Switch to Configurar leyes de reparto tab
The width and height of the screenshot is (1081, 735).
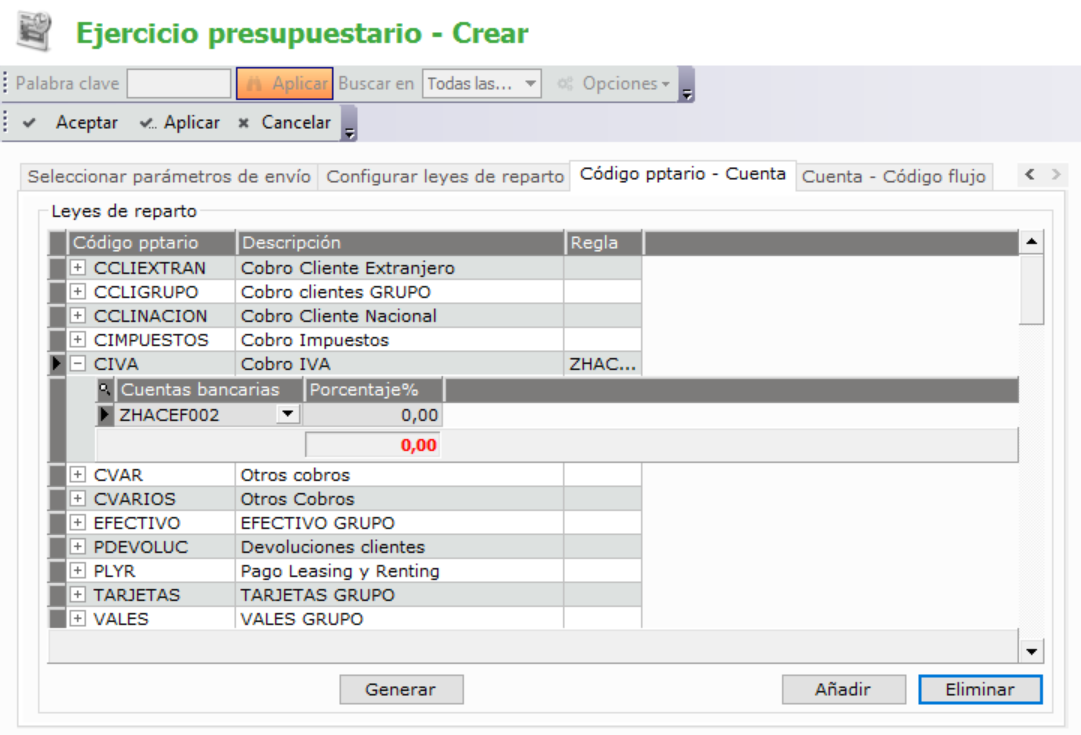point(445,177)
